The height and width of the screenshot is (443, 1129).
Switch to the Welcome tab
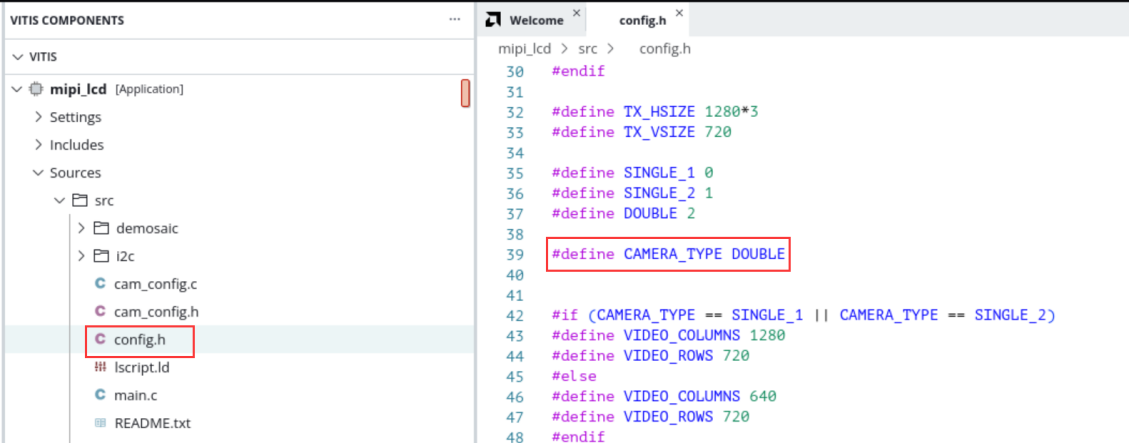[536, 20]
